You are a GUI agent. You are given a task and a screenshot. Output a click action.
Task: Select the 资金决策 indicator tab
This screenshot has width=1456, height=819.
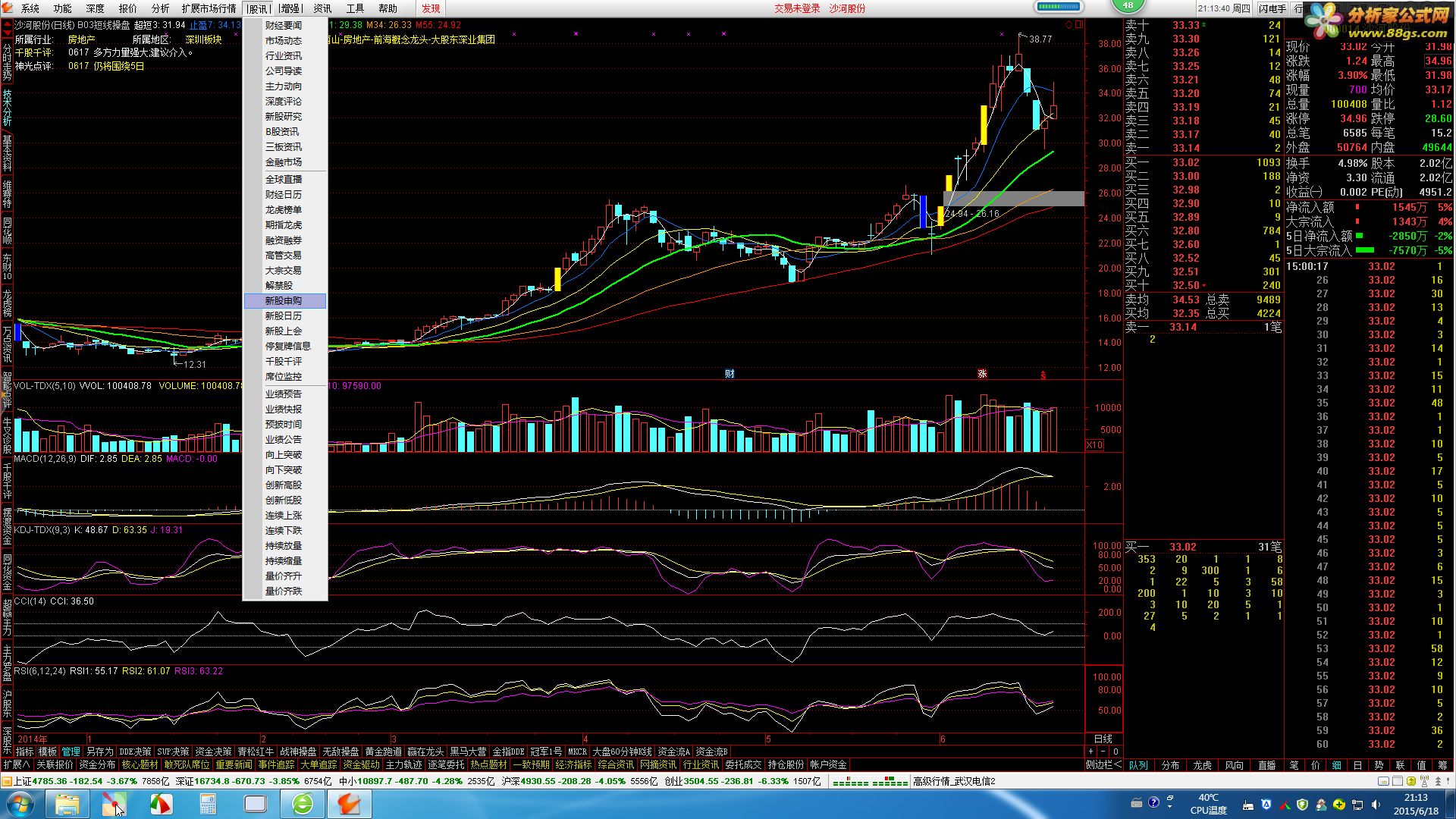coord(213,752)
